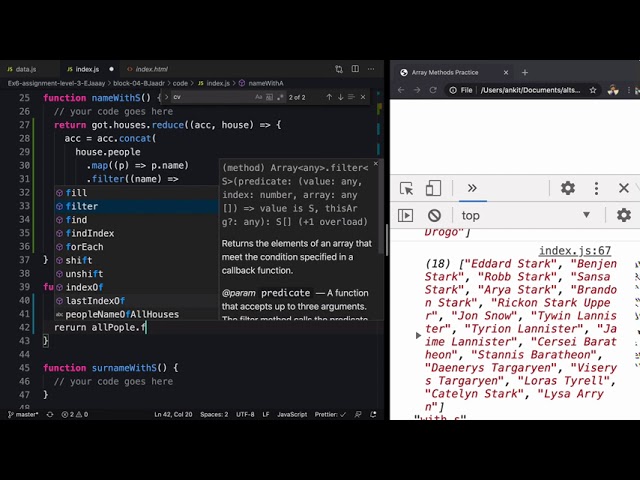640x480 pixels.
Task: Choose lastIndexOf from the autocomplete list
Action: coord(136,300)
